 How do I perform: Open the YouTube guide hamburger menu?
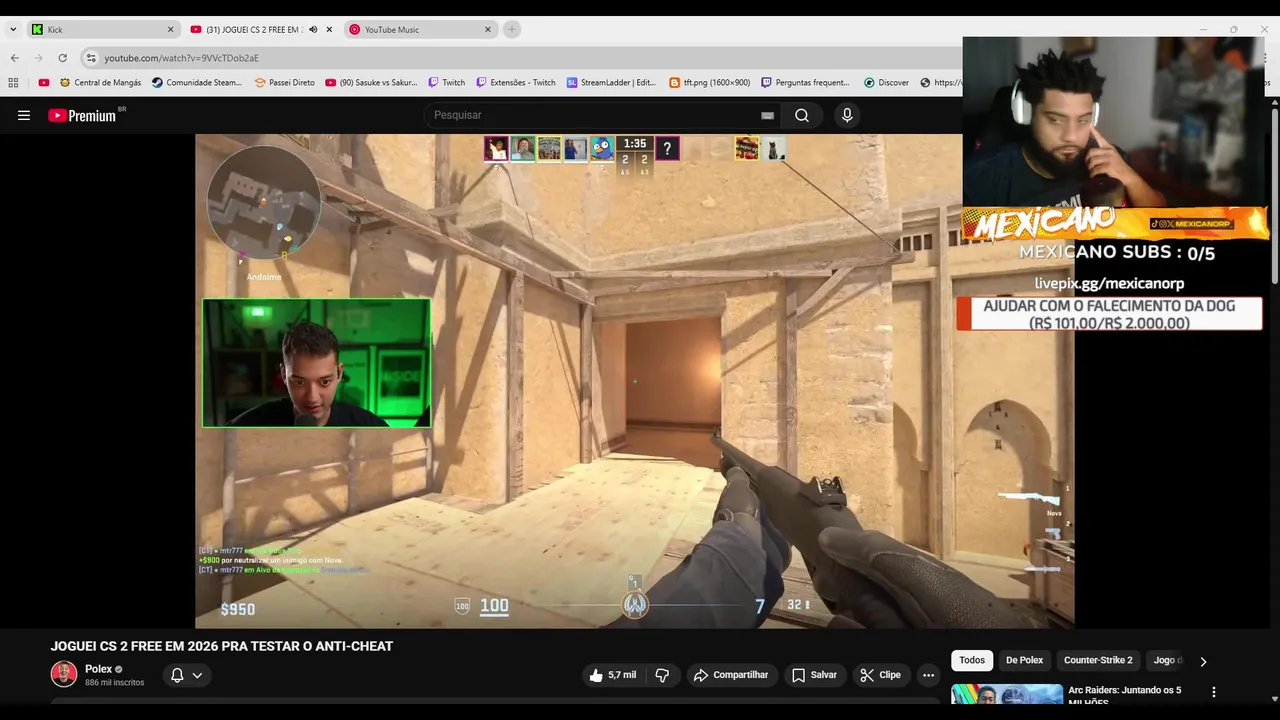(x=24, y=115)
